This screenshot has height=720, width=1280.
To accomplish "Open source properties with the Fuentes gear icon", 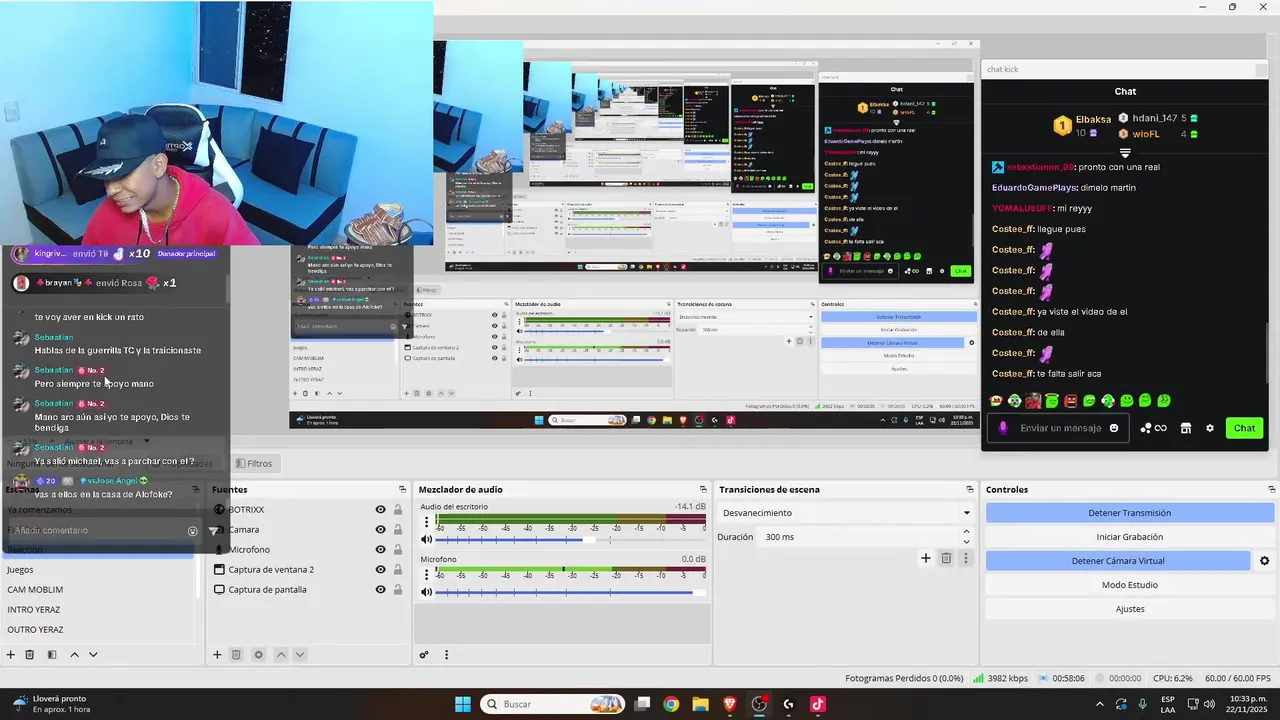I will pos(258,655).
